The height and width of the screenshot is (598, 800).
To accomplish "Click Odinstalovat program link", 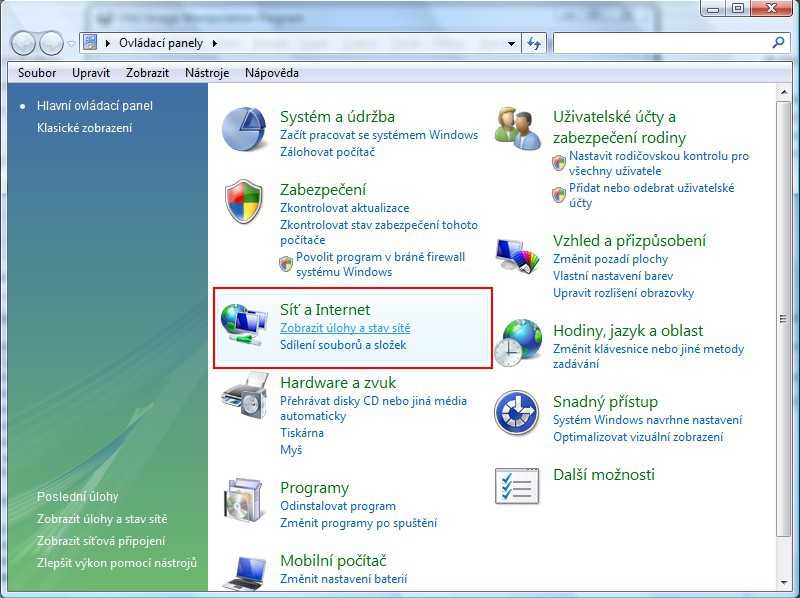I will 338,506.
